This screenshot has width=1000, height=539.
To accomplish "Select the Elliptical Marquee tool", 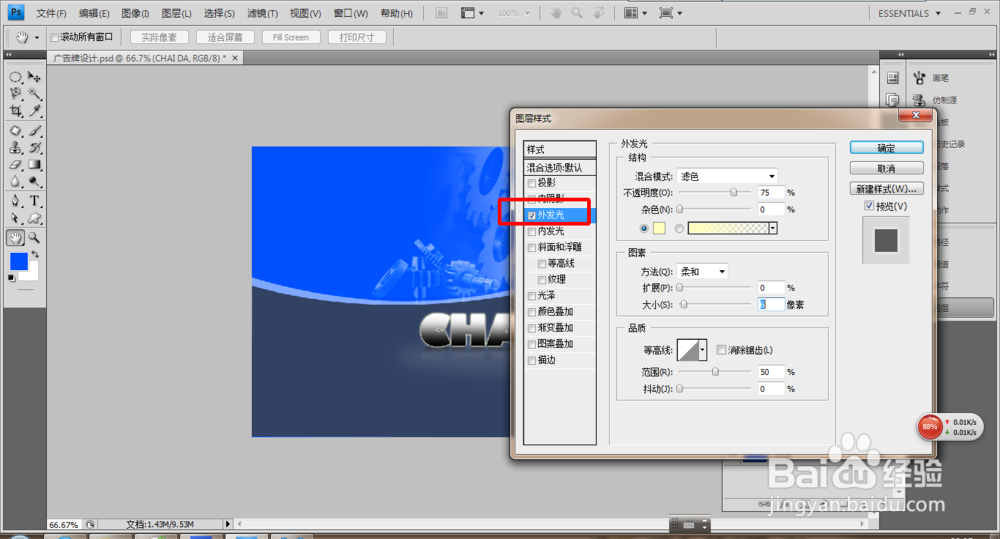I will click(x=15, y=77).
